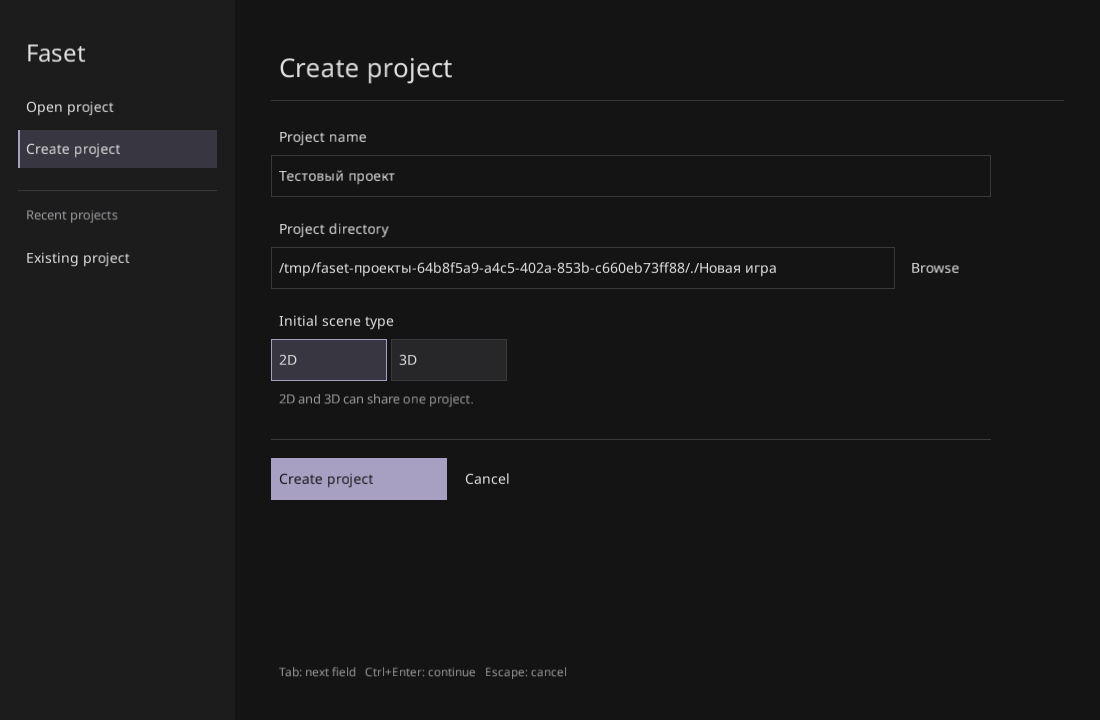Screen dimensions: 1100x720
Task: Click the Project name input field
Action: [x=631, y=176]
